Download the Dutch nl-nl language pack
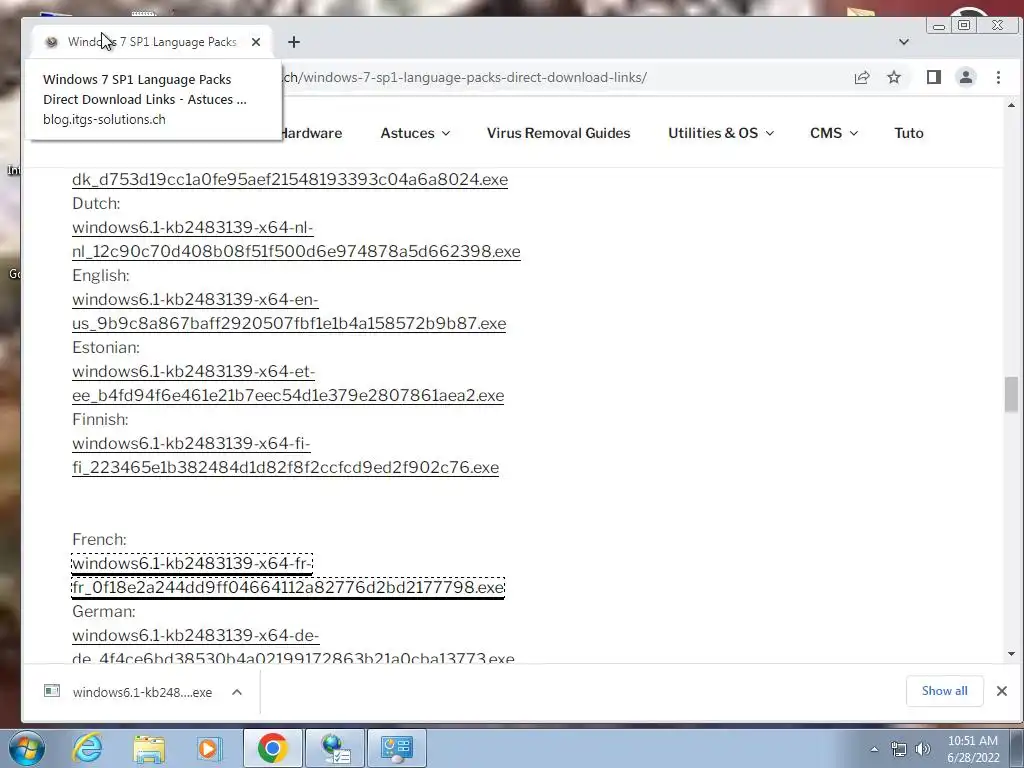The image size is (1024, 768). click(296, 240)
